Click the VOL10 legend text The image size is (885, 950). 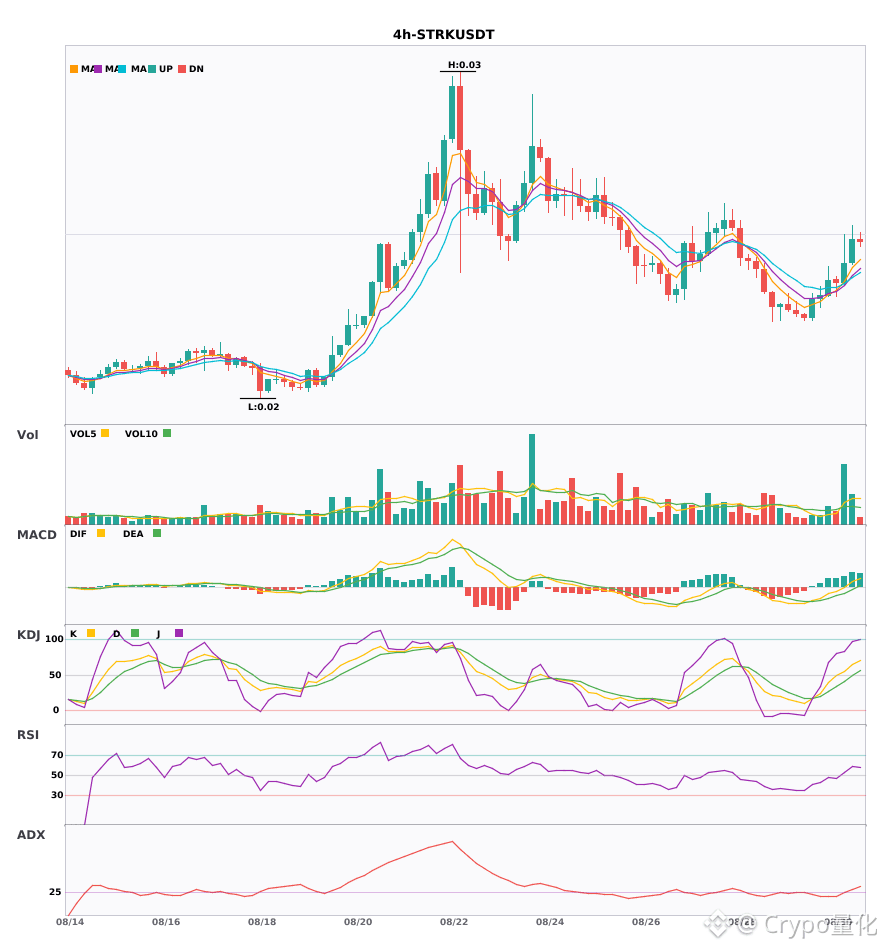click(141, 434)
